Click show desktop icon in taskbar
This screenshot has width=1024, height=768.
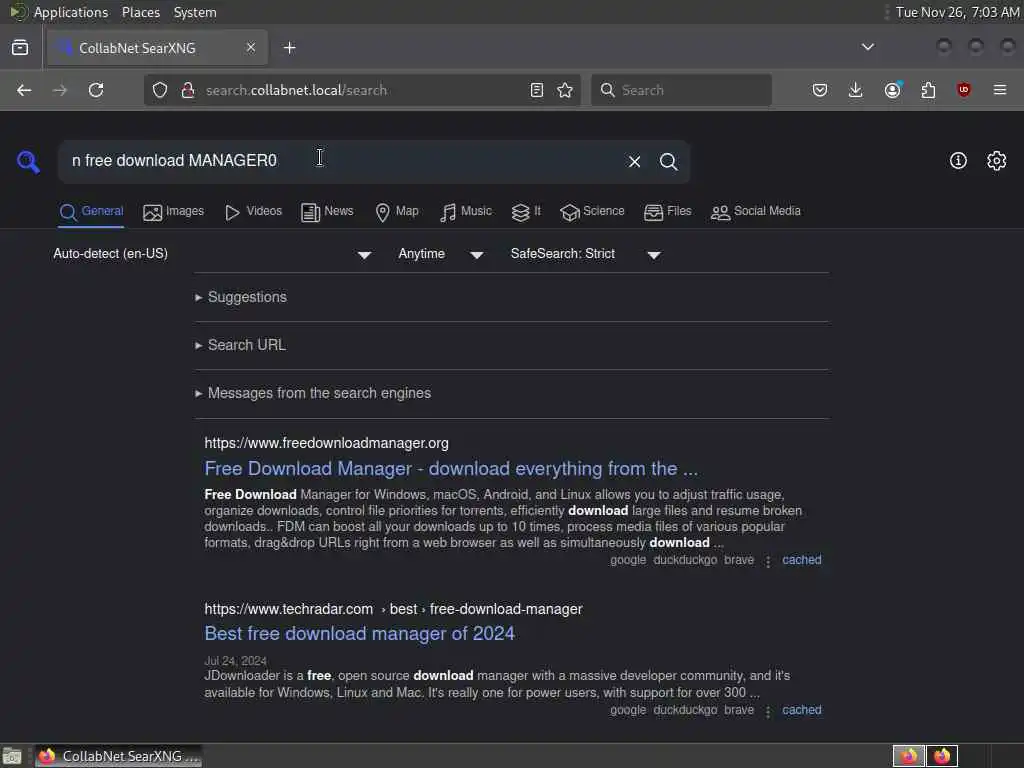(x=12, y=757)
